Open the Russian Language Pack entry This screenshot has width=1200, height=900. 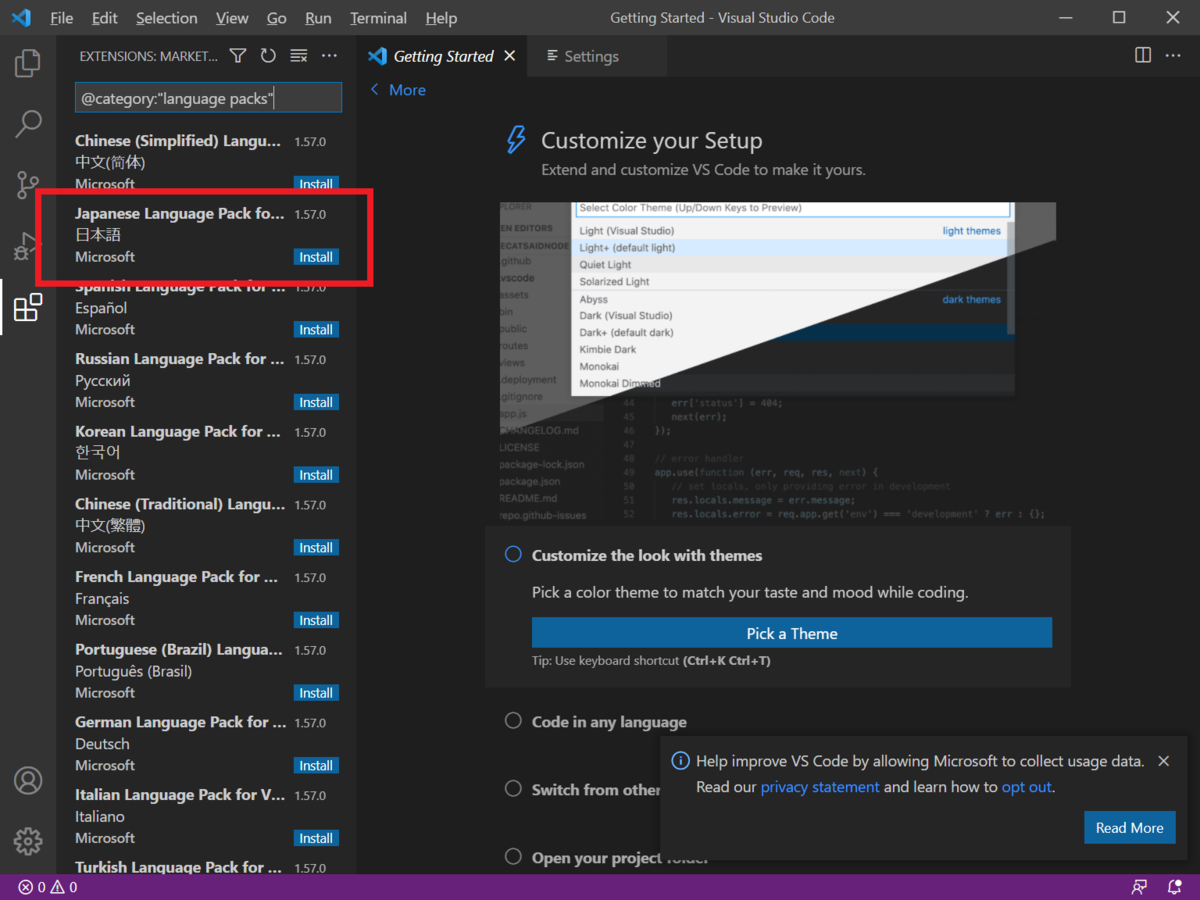click(206, 380)
